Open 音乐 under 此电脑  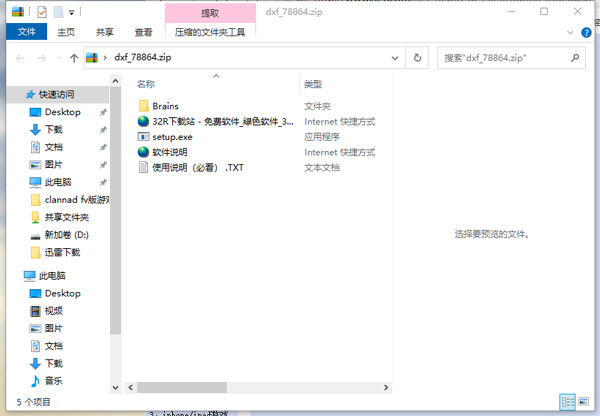54,381
